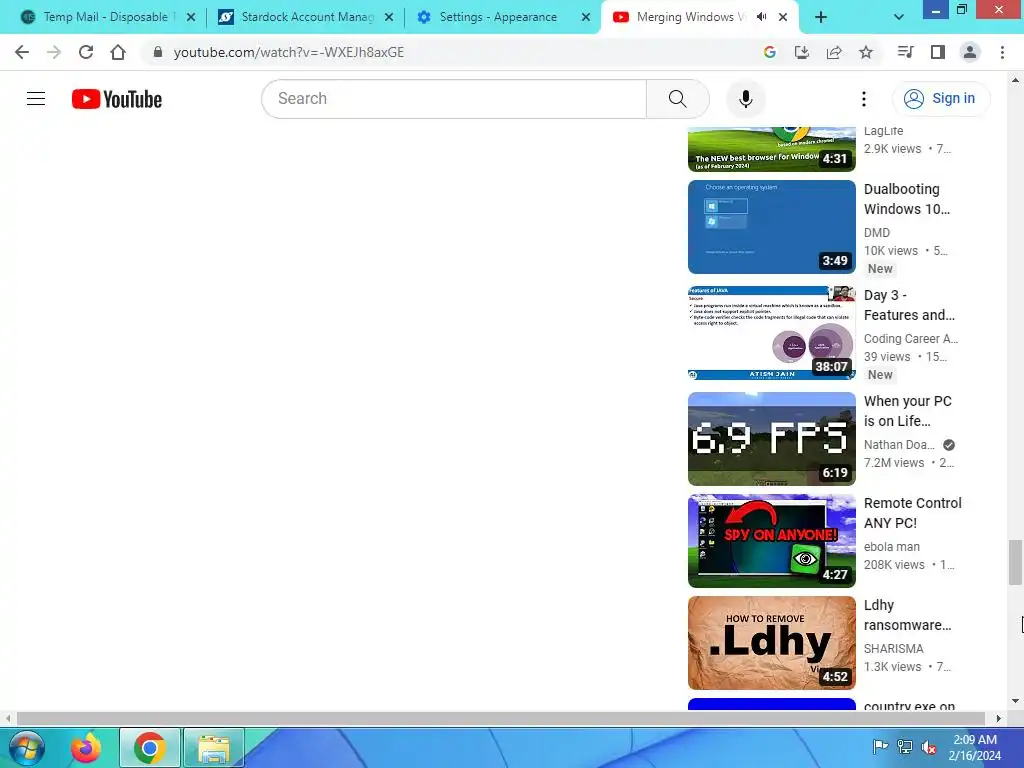This screenshot has width=1024, height=768.
Task: Open the .Ldhy ransomware video thumbnail
Action: (771, 643)
